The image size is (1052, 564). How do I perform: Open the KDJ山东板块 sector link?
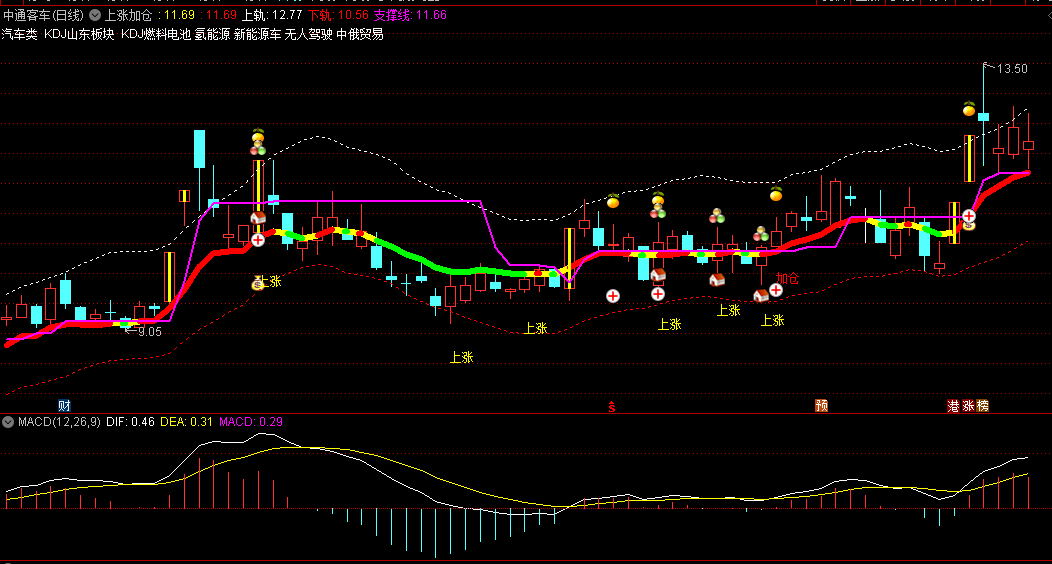pyautogui.click(x=80, y=34)
